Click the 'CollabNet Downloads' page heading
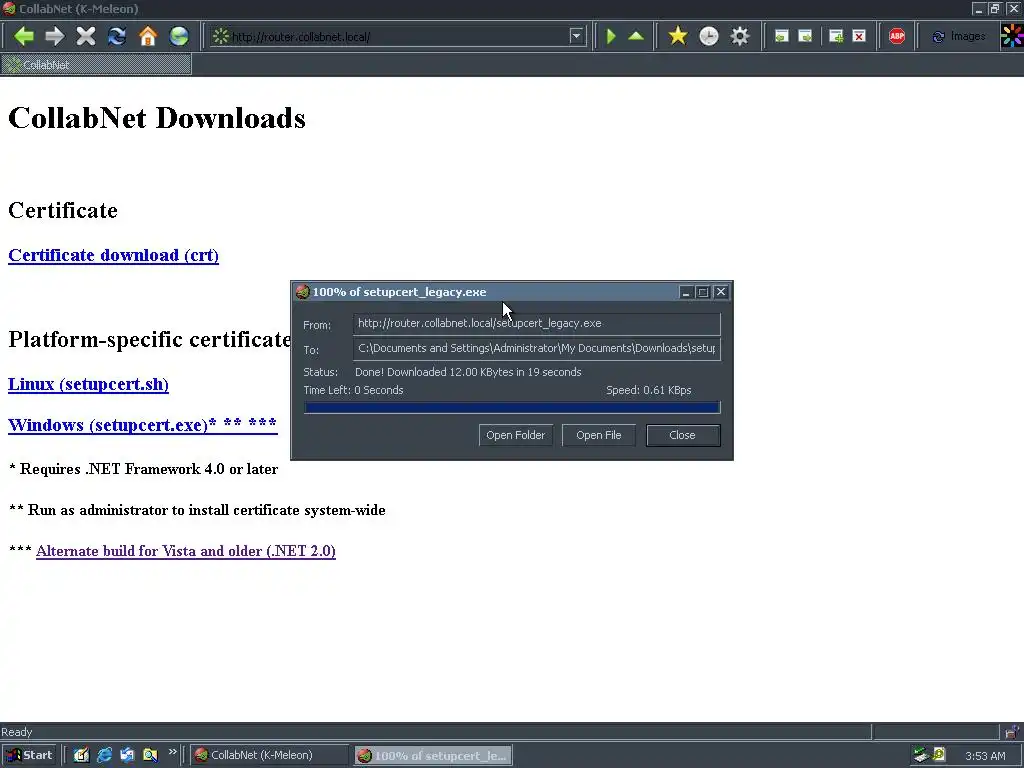 click(157, 118)
